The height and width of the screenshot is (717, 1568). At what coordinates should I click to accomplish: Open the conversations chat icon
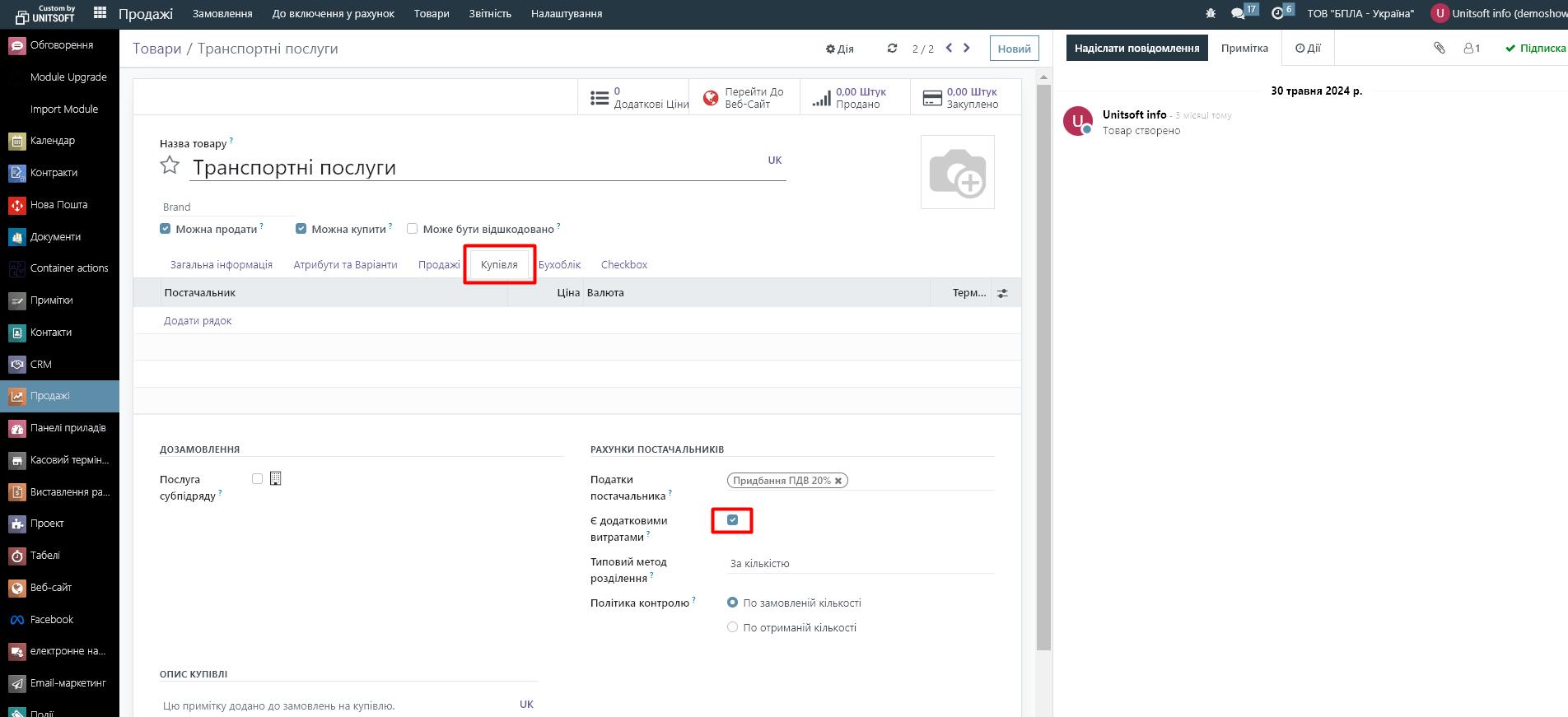click(1237, 13)
